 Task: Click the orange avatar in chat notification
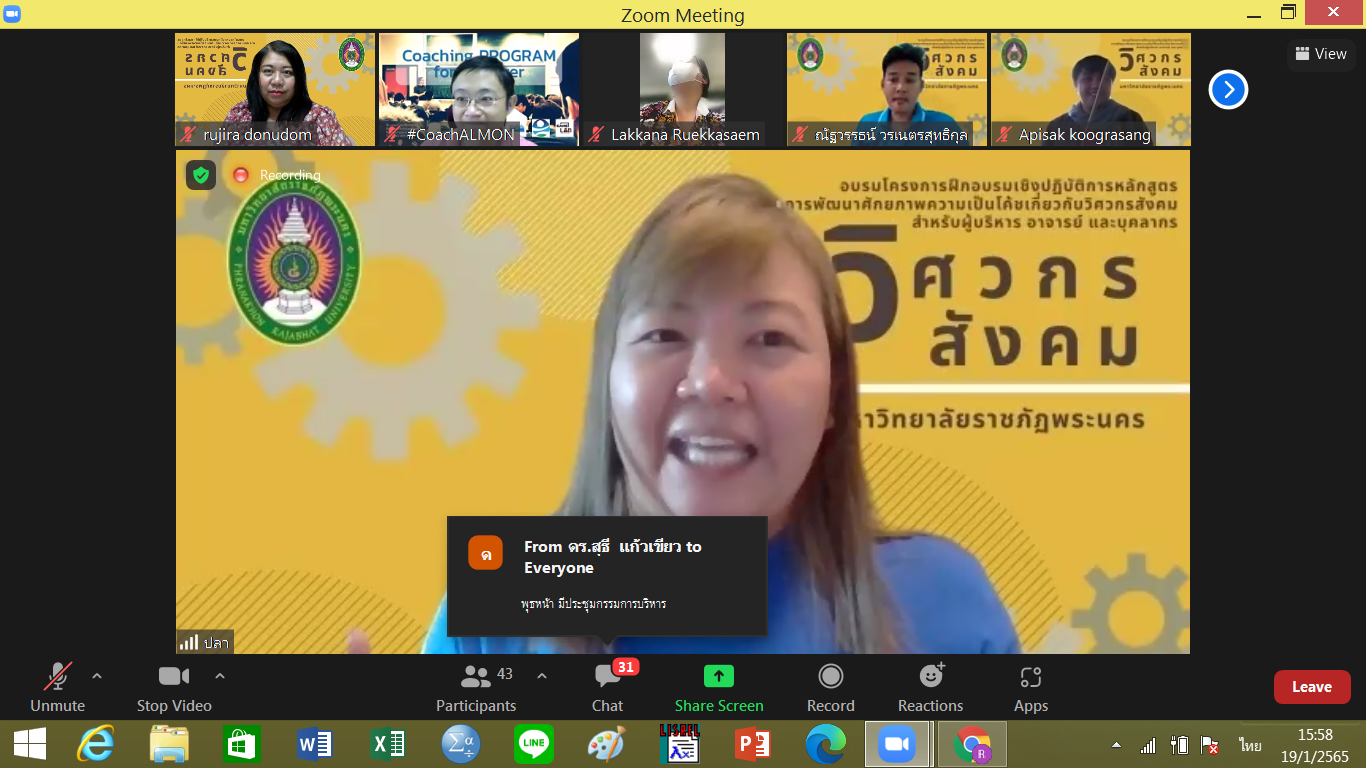tap(486, 553)
